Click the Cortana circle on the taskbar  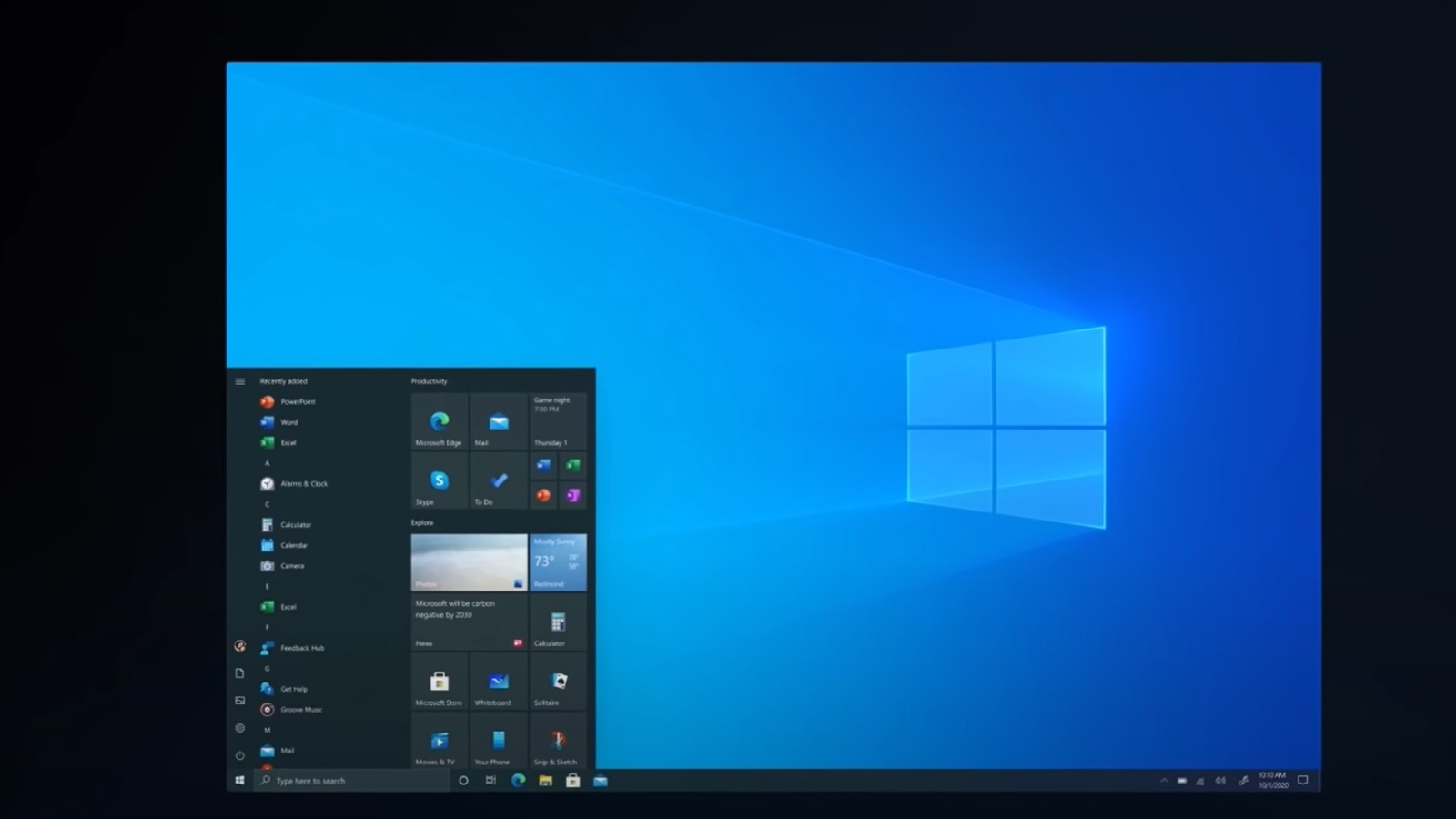[463, 781]
